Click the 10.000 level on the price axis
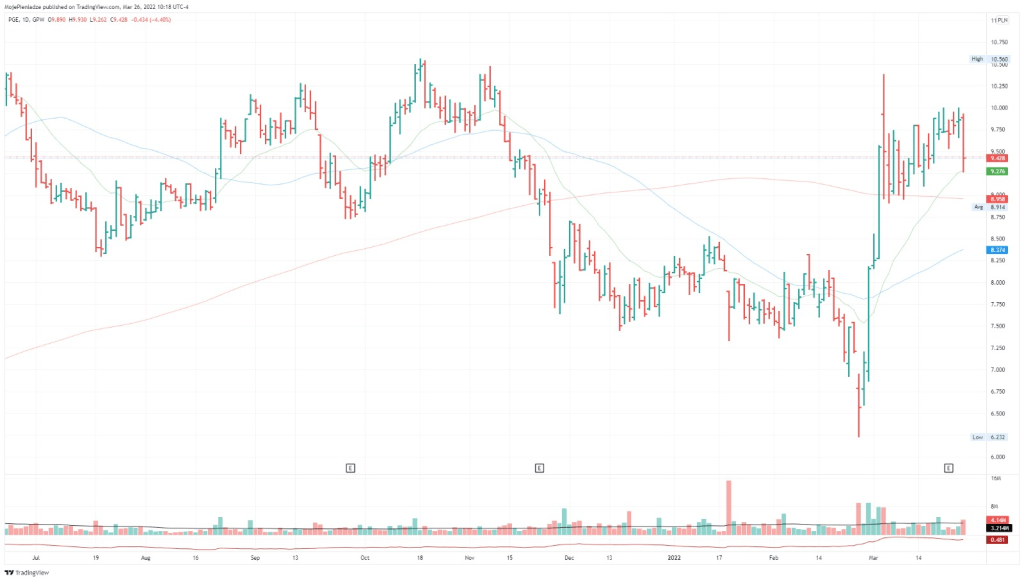This screenshot has height=581, width=1024. point(998,108)
